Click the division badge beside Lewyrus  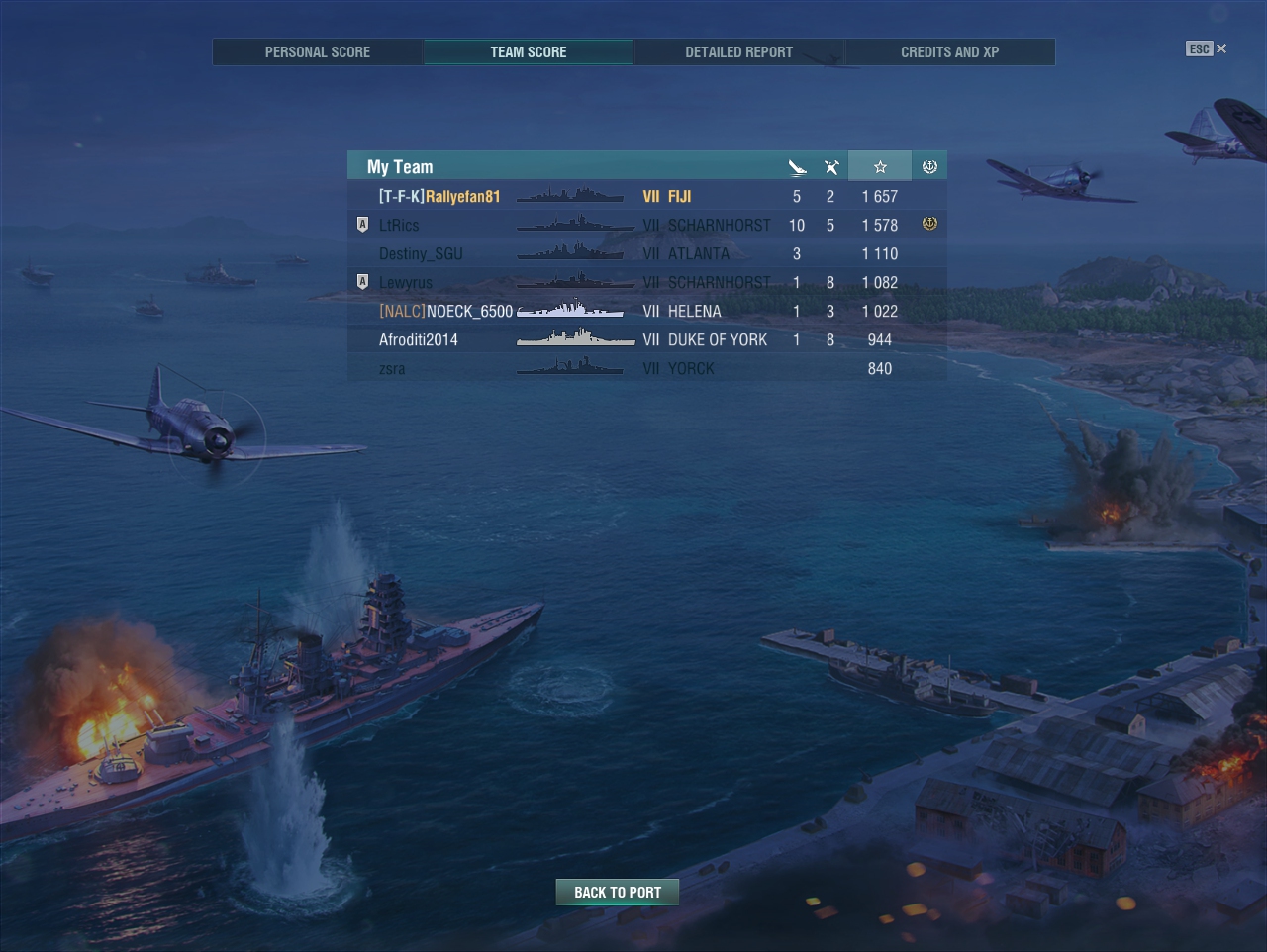click(x=362, y=282)
